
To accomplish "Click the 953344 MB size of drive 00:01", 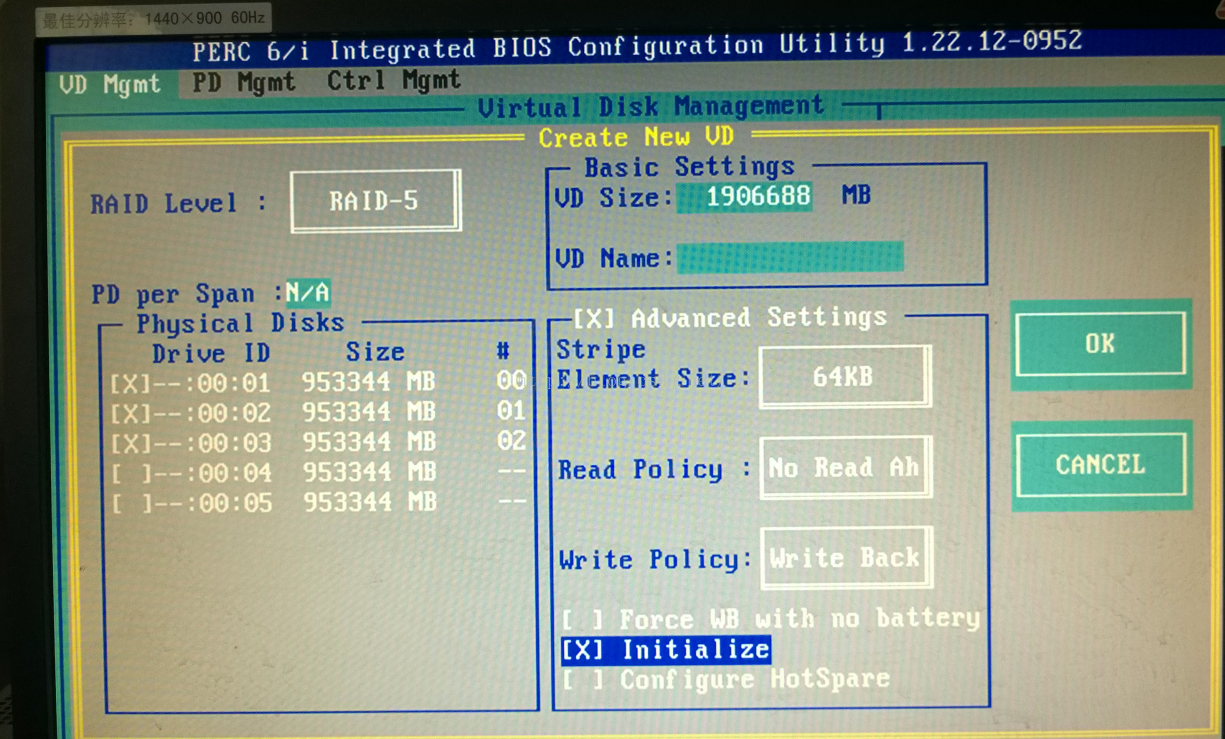I will (369, 383).
